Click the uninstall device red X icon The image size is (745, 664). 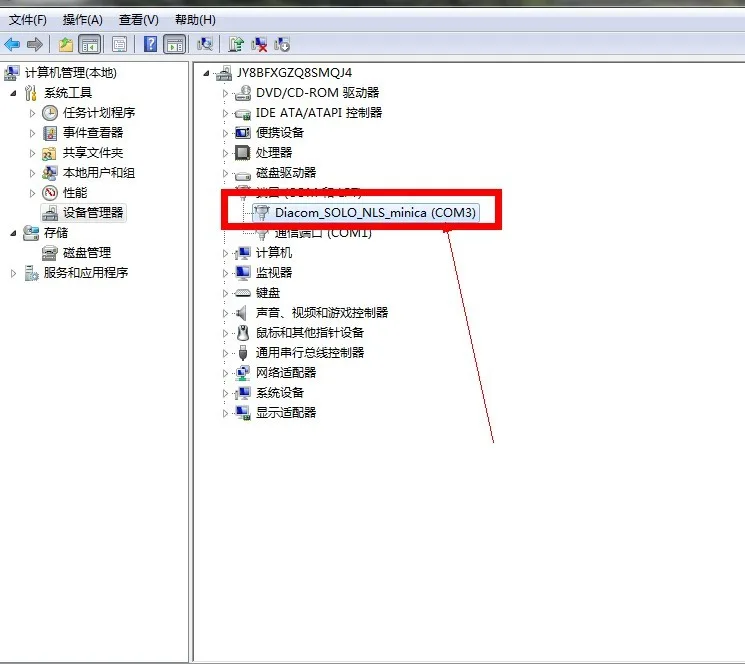point(259,45)
